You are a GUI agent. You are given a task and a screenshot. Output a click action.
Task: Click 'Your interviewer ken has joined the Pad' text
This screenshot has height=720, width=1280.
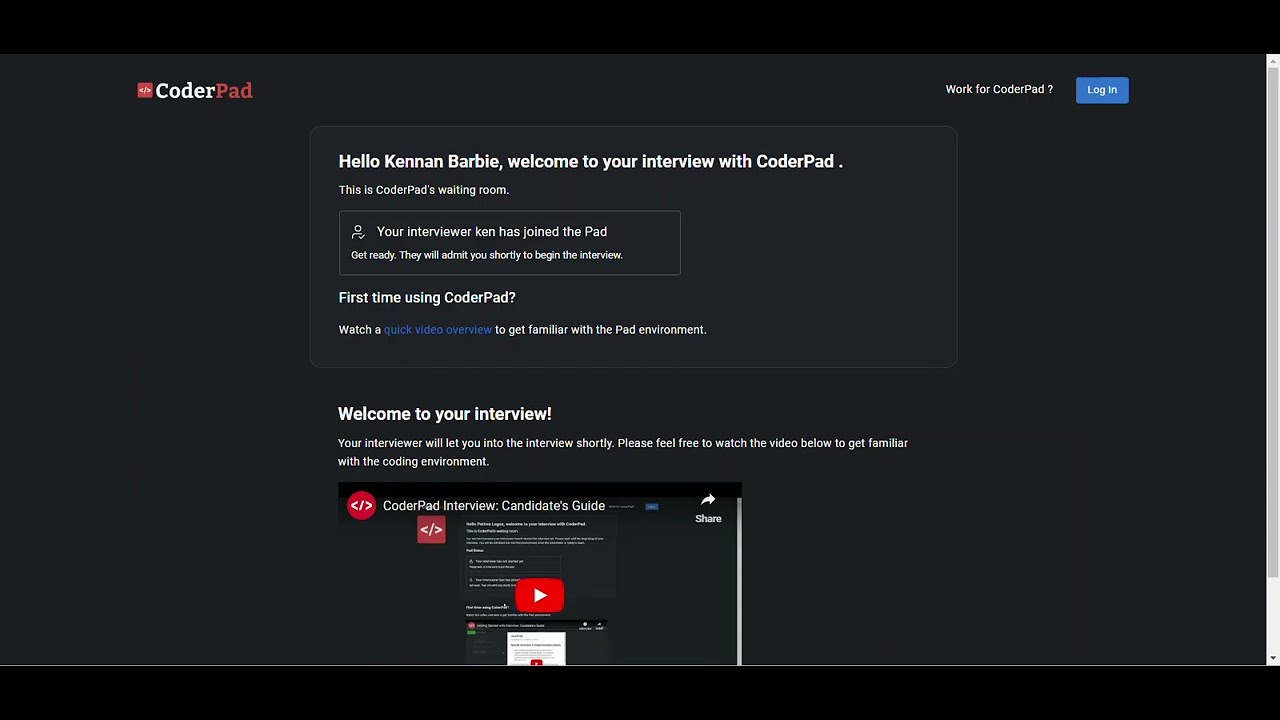pos(492,231)
